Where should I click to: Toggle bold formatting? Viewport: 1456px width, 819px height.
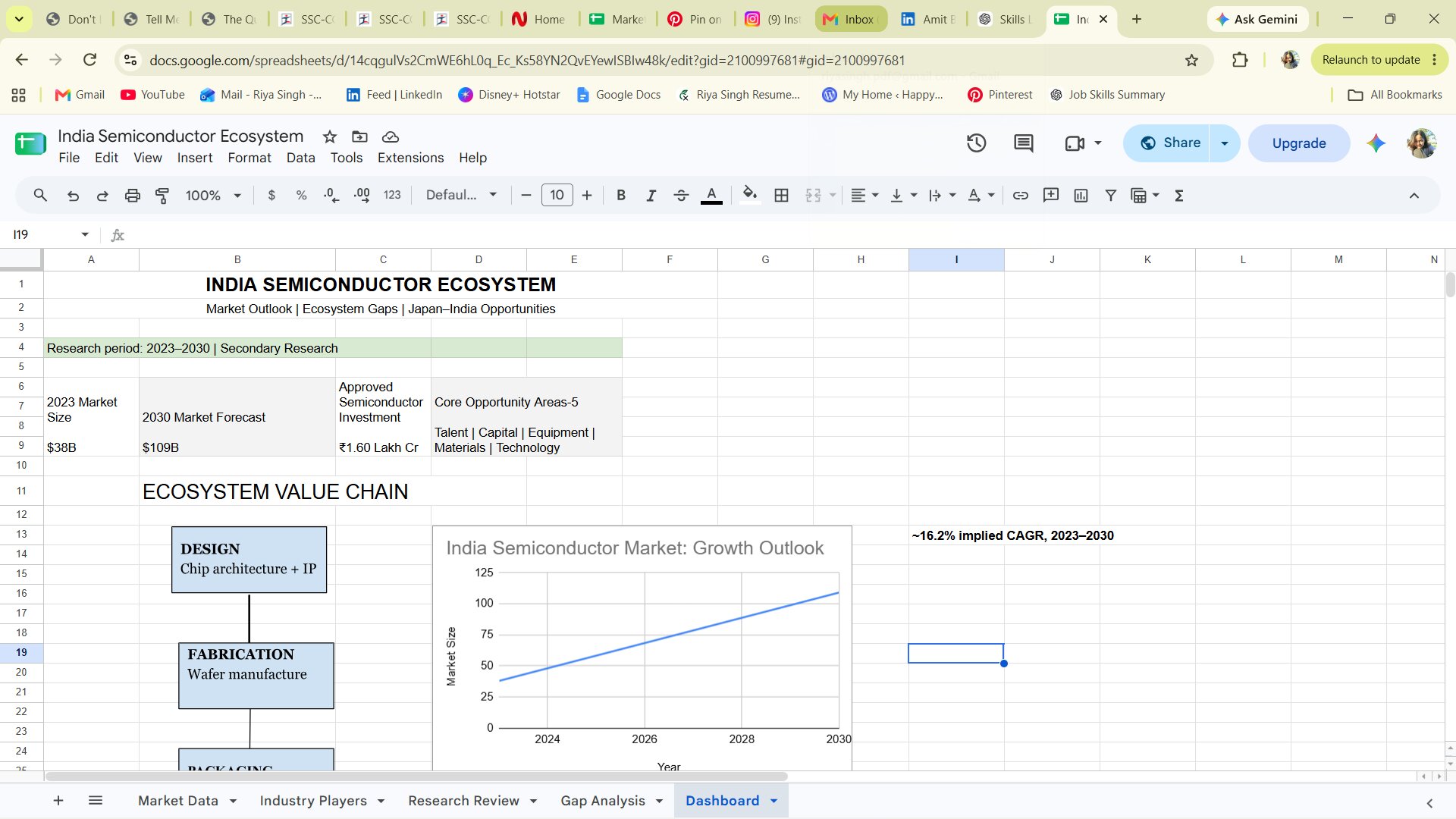(x=621, y=196)
